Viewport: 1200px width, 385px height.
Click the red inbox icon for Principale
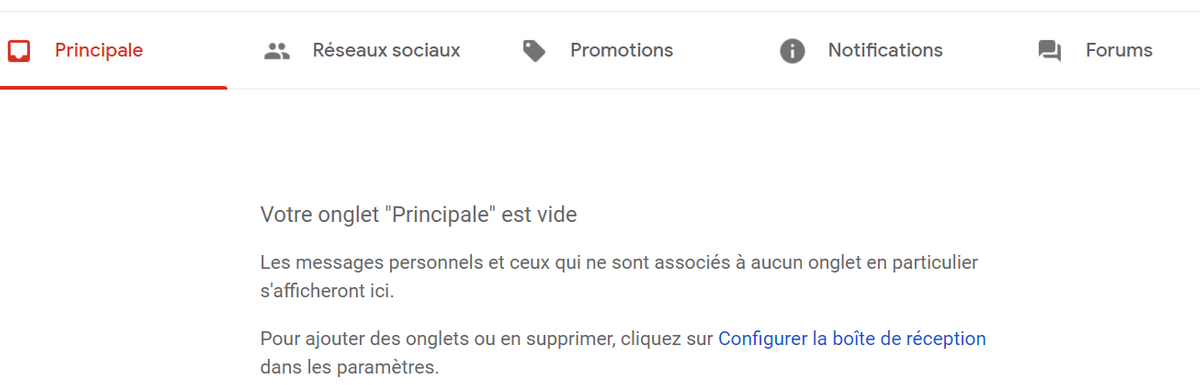pos(18,50)
